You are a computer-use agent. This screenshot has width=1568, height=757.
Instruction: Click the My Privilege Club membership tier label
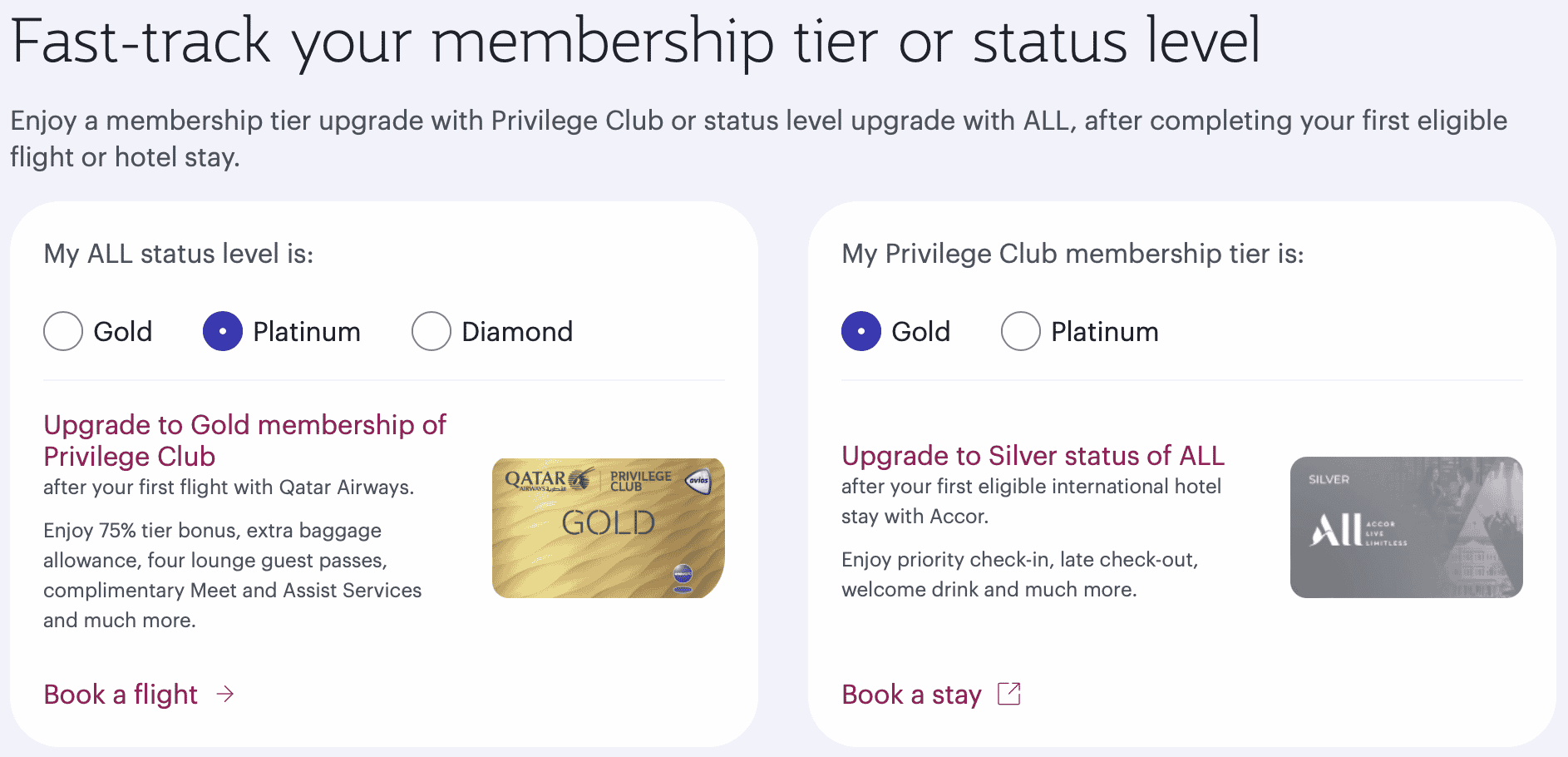pyautogui.click(x=1072, y=254)
